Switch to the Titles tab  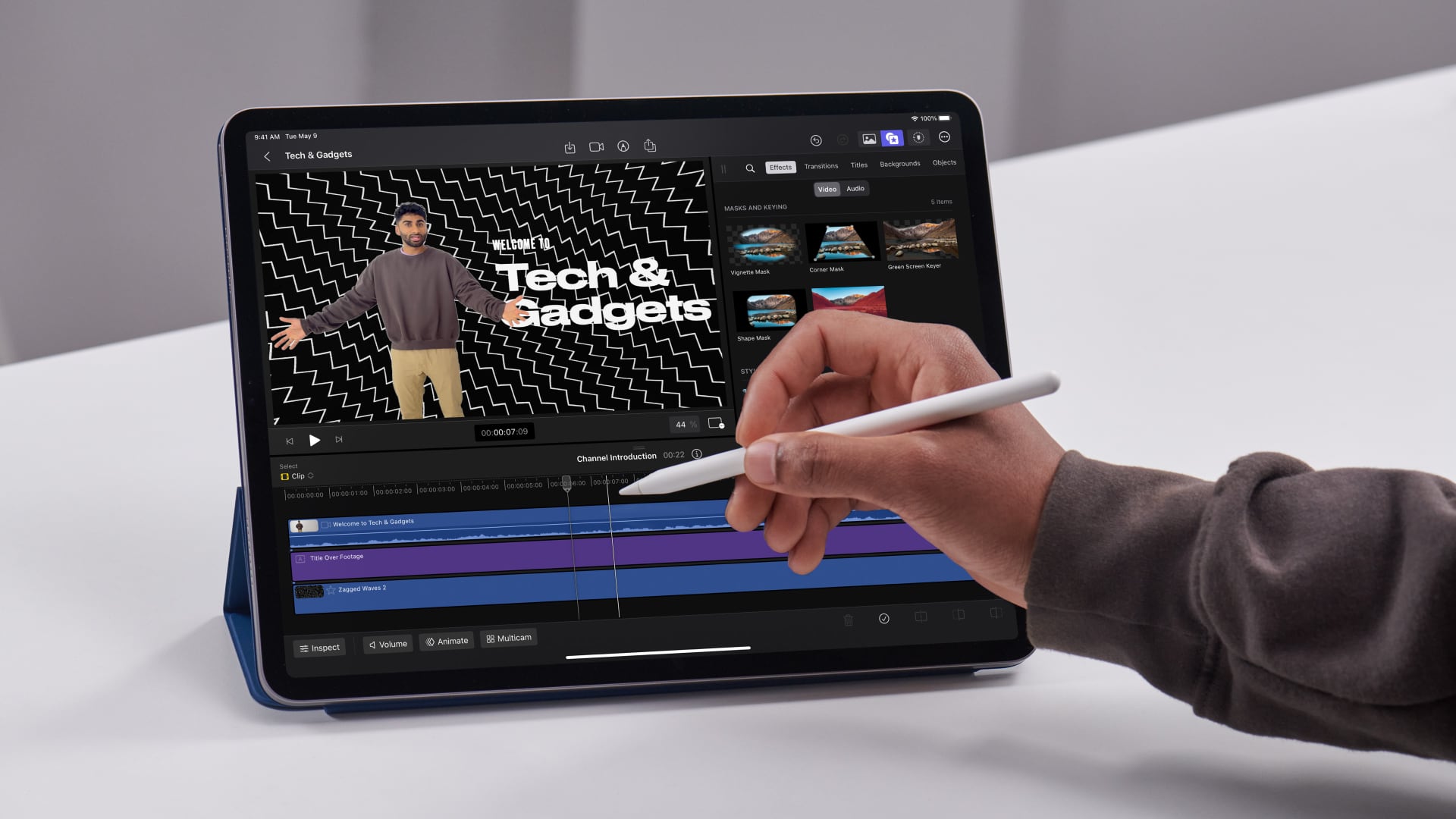859,164
